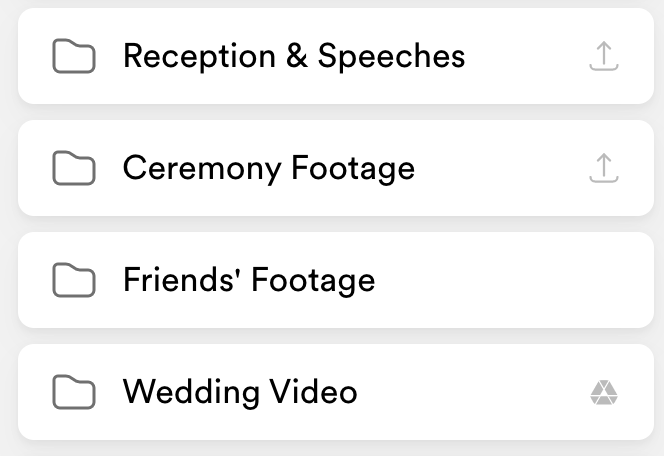Screen dimensions: 664x456
Task: Click blank area between Ceremony Footage and upload icon
Action: pyautogui.click(x=500, y=168)
